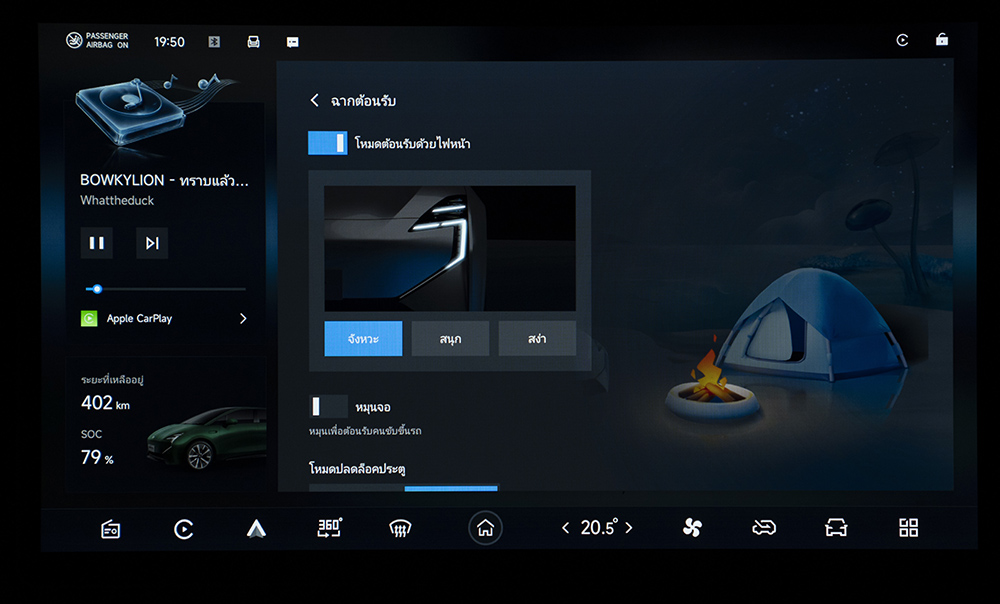The width and height of the screenshot is (1000, 604).
Task: Go to the home screen
Action: tap(485, 528)
